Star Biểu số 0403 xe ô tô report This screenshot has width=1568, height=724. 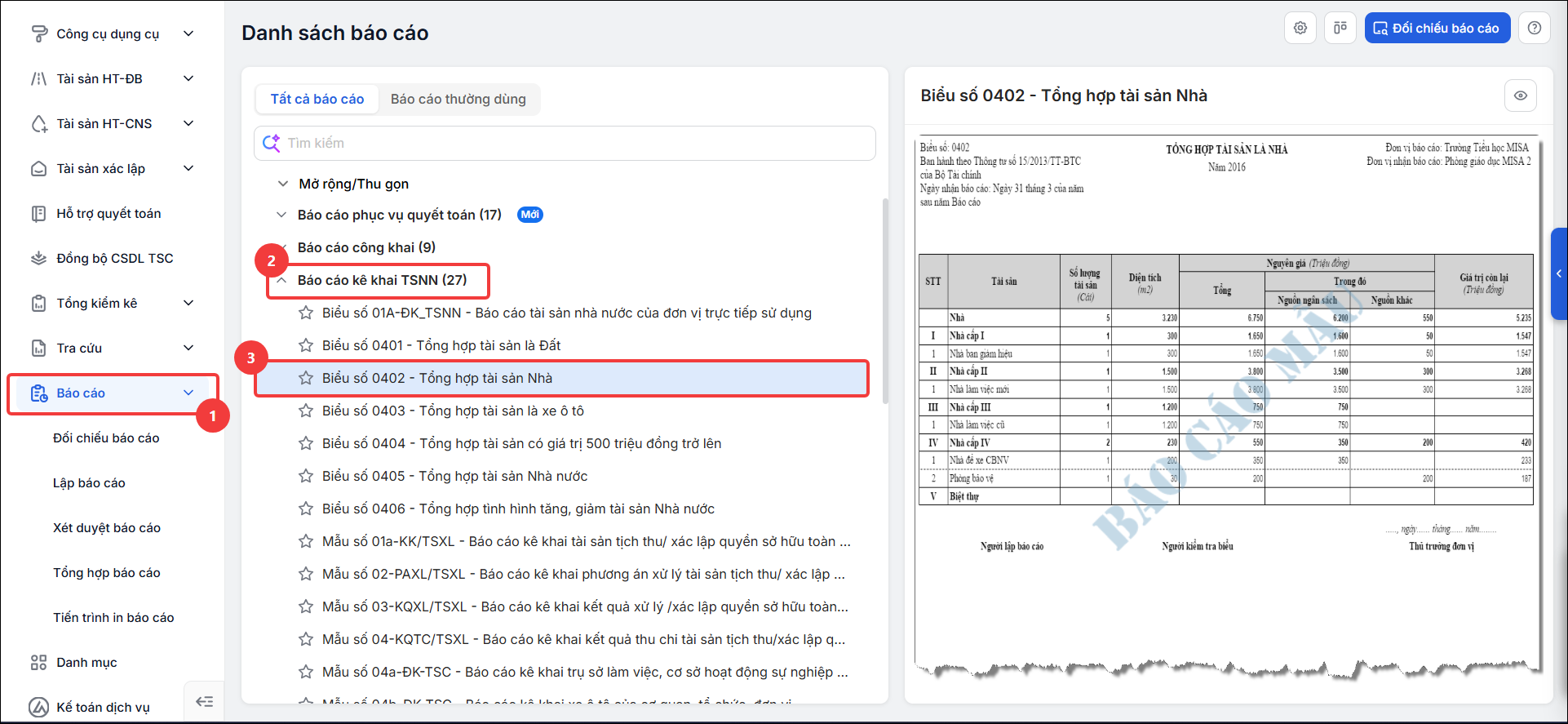click(306, 411)
